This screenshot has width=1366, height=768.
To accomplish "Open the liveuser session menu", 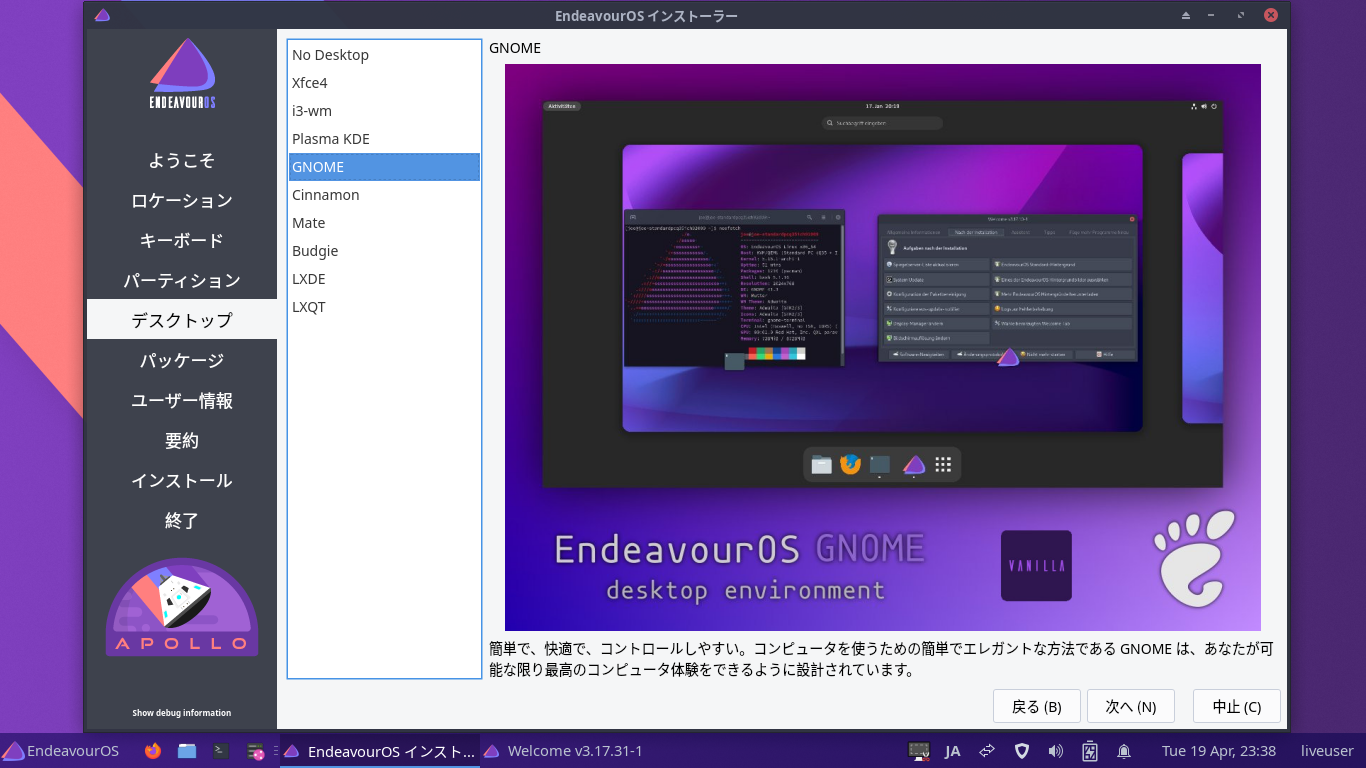I will point(1327,751).
